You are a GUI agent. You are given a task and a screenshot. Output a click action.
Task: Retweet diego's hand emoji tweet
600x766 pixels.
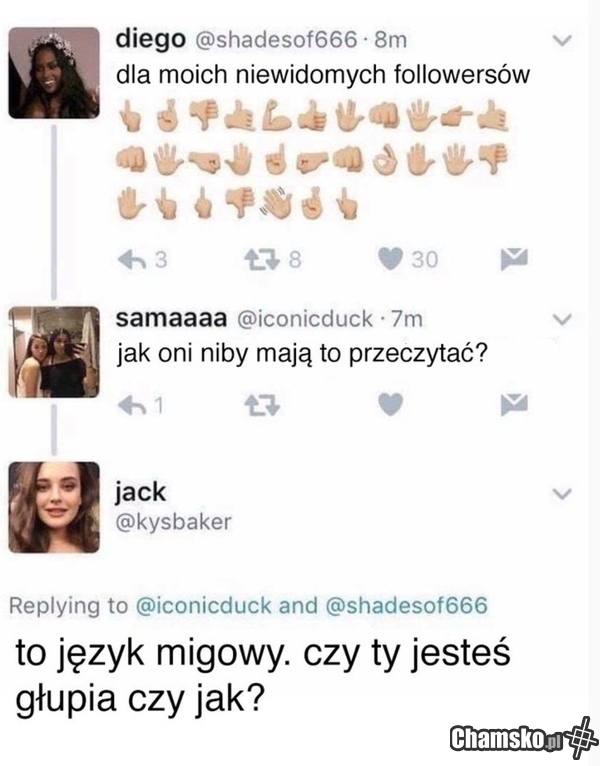point(262,259)
